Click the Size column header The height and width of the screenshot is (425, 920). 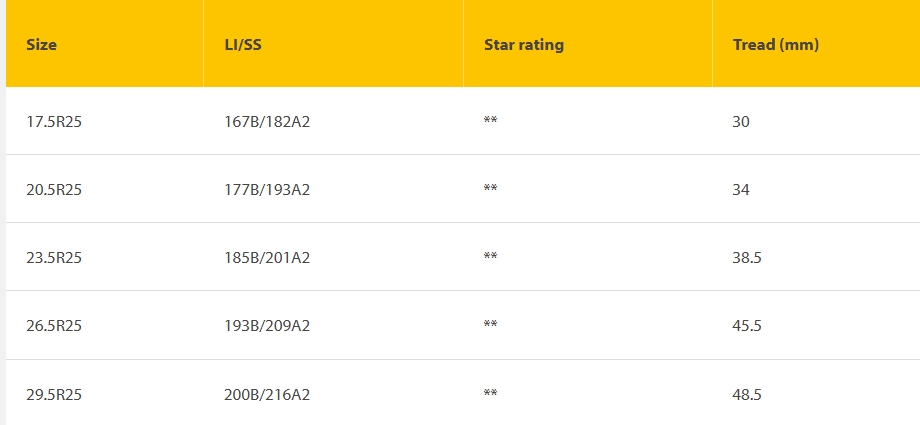(42, 45)
